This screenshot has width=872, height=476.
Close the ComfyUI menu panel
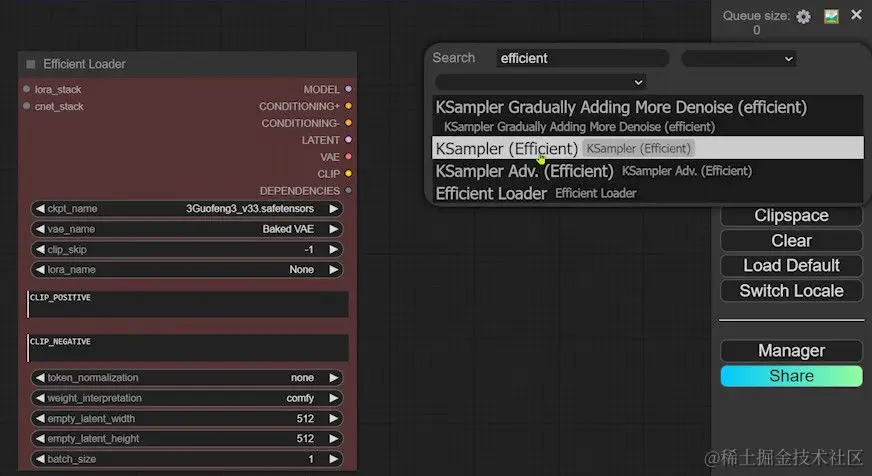point(856,15)
